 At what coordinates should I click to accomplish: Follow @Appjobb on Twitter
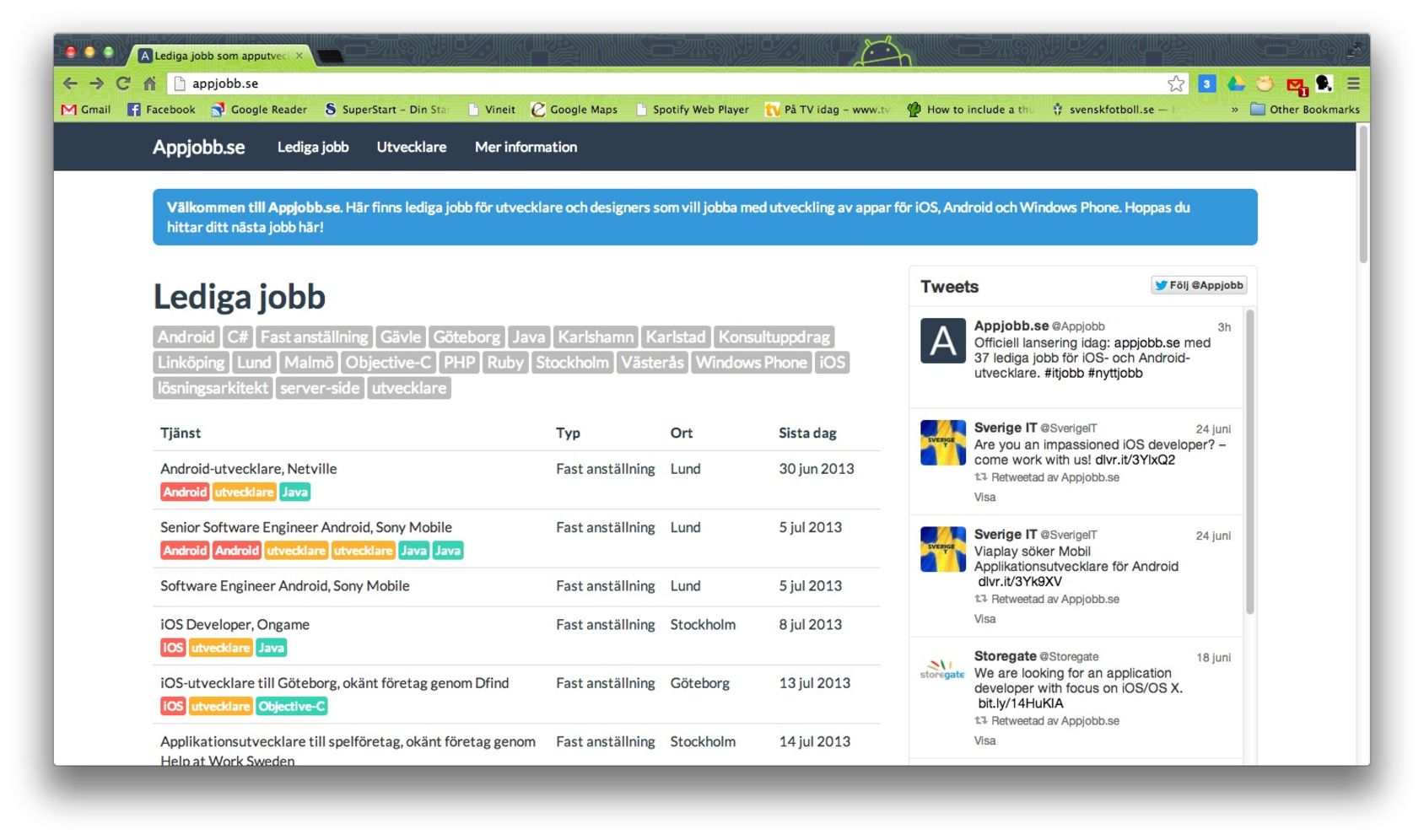(1199, 285)
